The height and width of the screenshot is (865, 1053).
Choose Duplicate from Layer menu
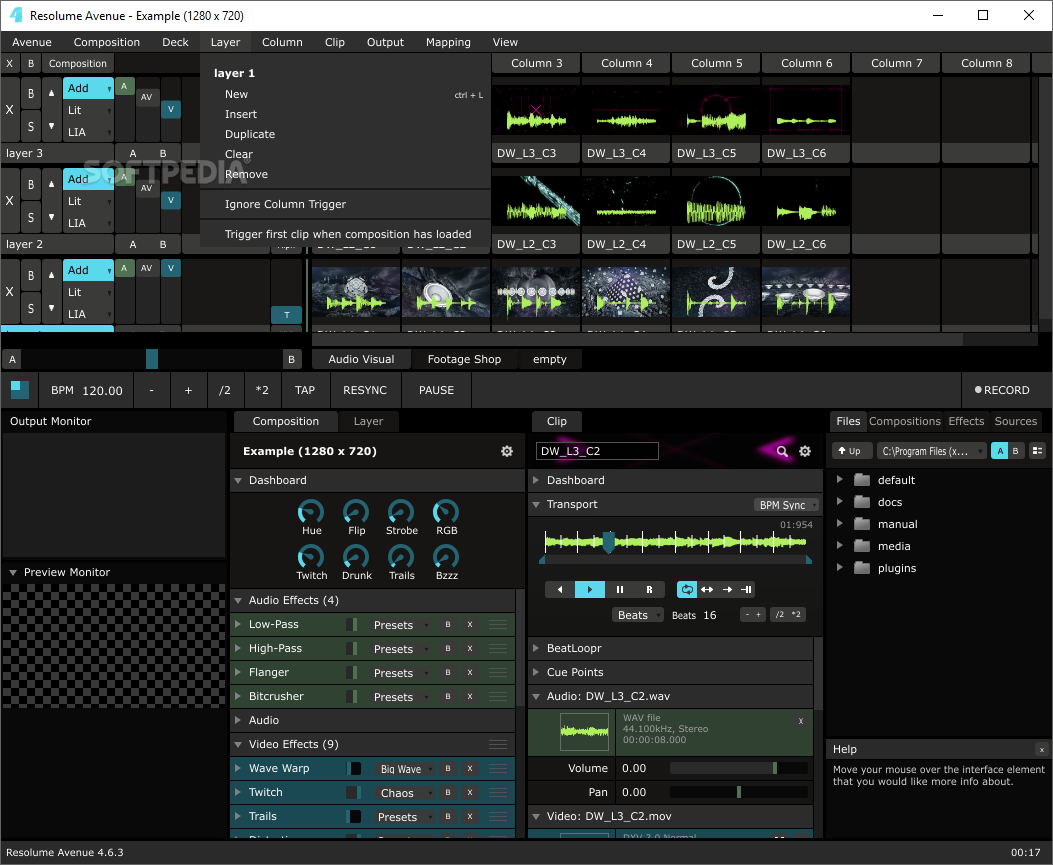[250, 134]
